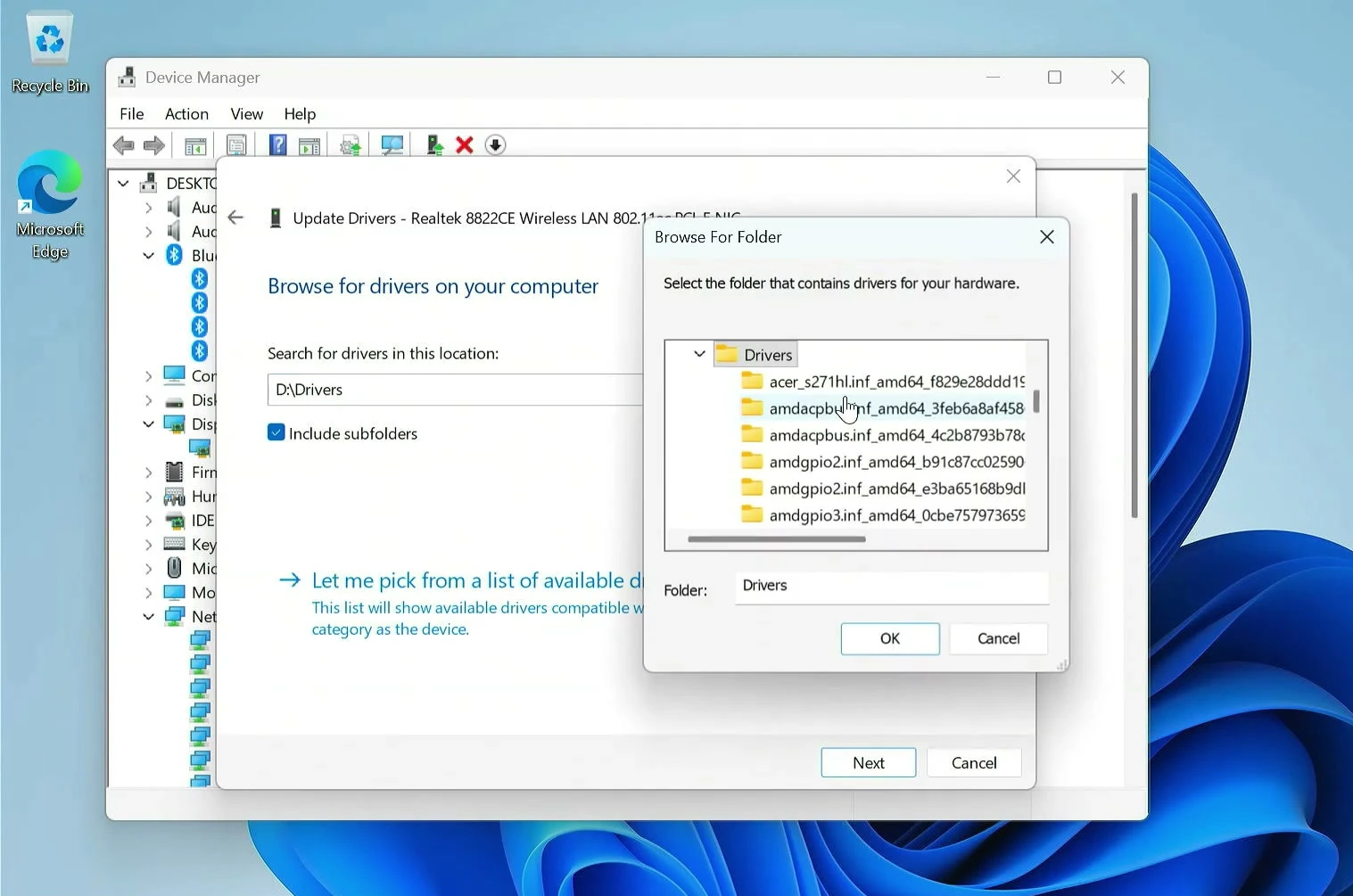
Task: Click Next in the Update Drivers wizard
Action: tap(869, 763)
